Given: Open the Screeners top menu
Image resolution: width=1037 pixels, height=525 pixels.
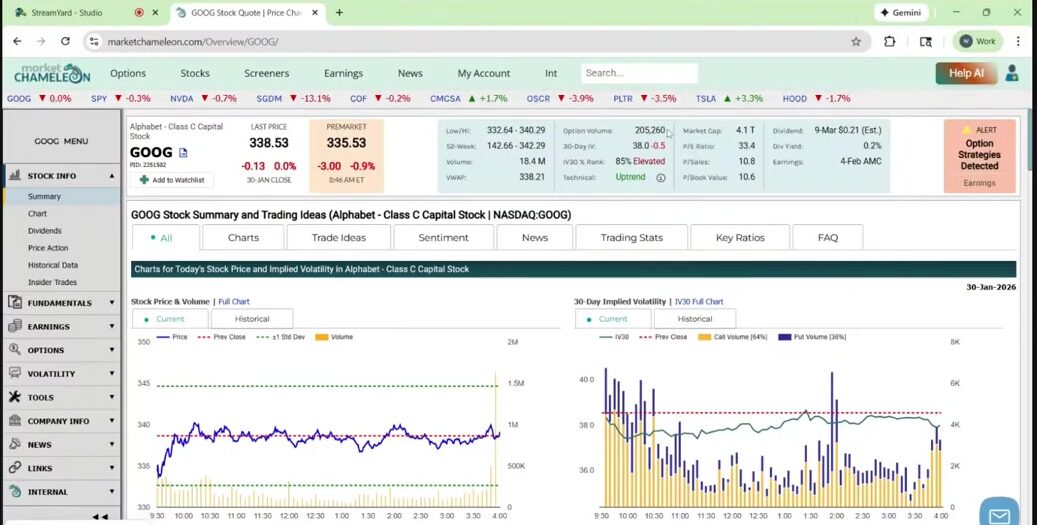Looking at the screenshot, I should pyautogui.click(x=267, y=73).
